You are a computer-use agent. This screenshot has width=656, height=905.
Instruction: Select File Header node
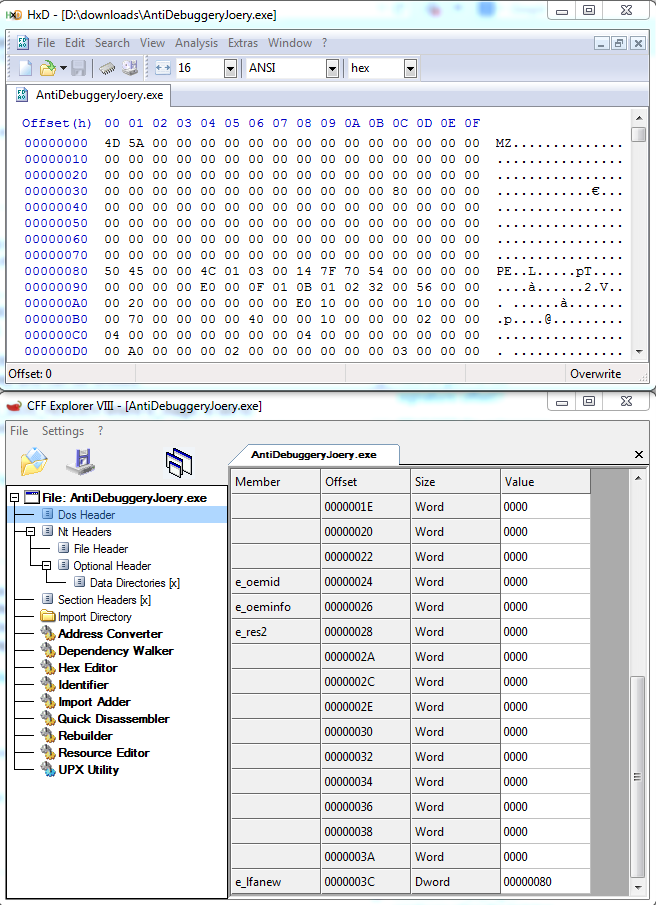tap(101, 549)
